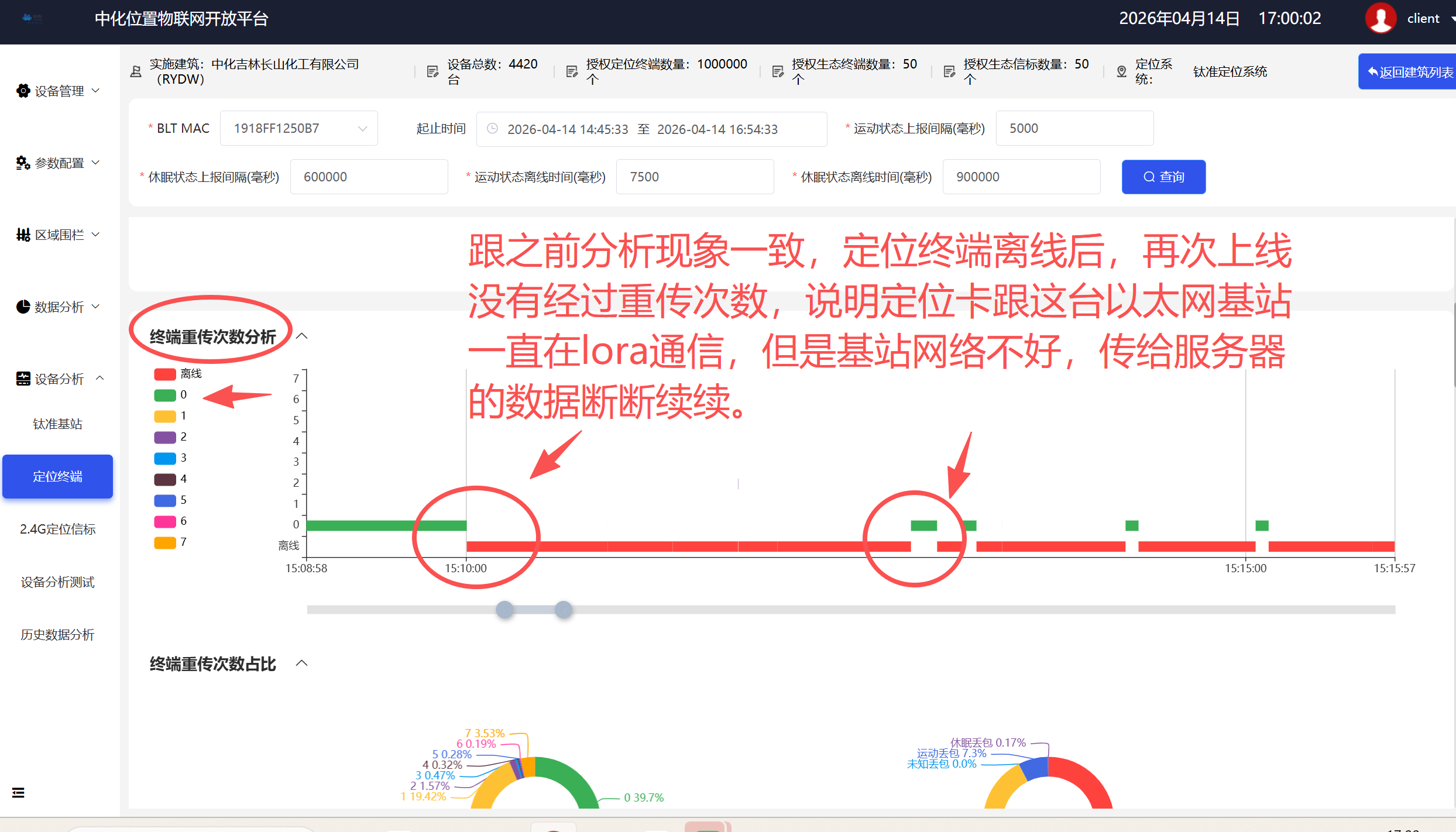Click the right handle of chart zoom slider

coord(564,610)
